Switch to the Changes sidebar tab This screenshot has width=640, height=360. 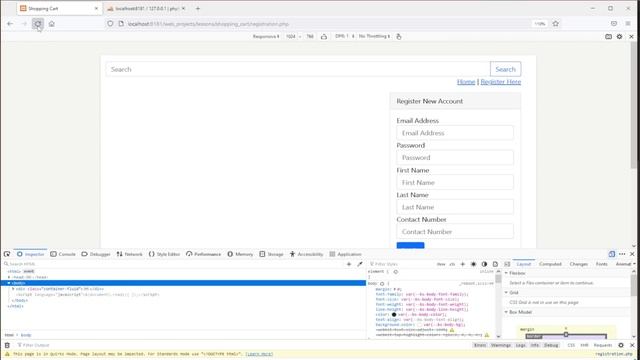pos(579,264)
